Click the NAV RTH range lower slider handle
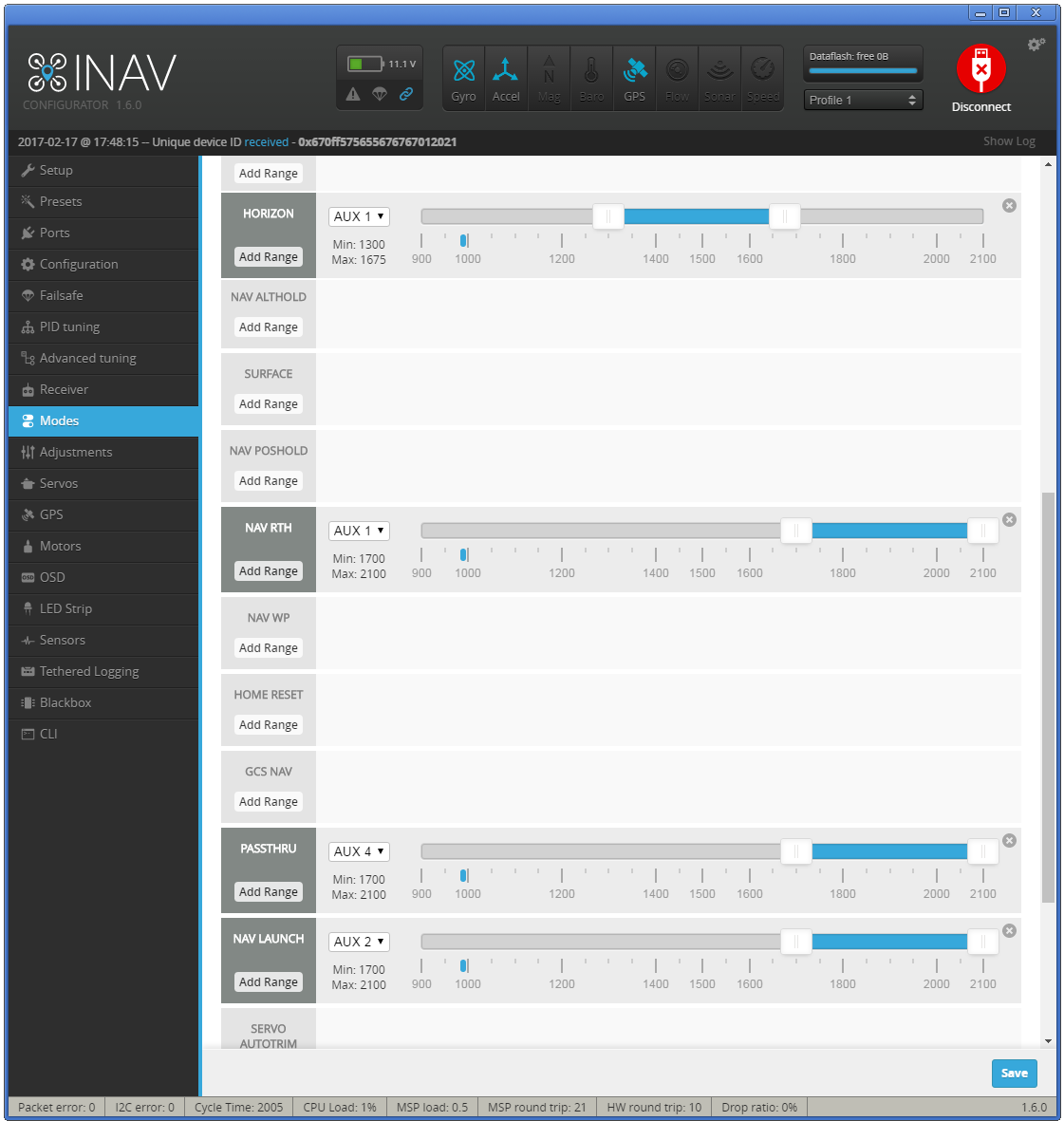This screenshot has width=1064, height=1121. tap(795, 531)
